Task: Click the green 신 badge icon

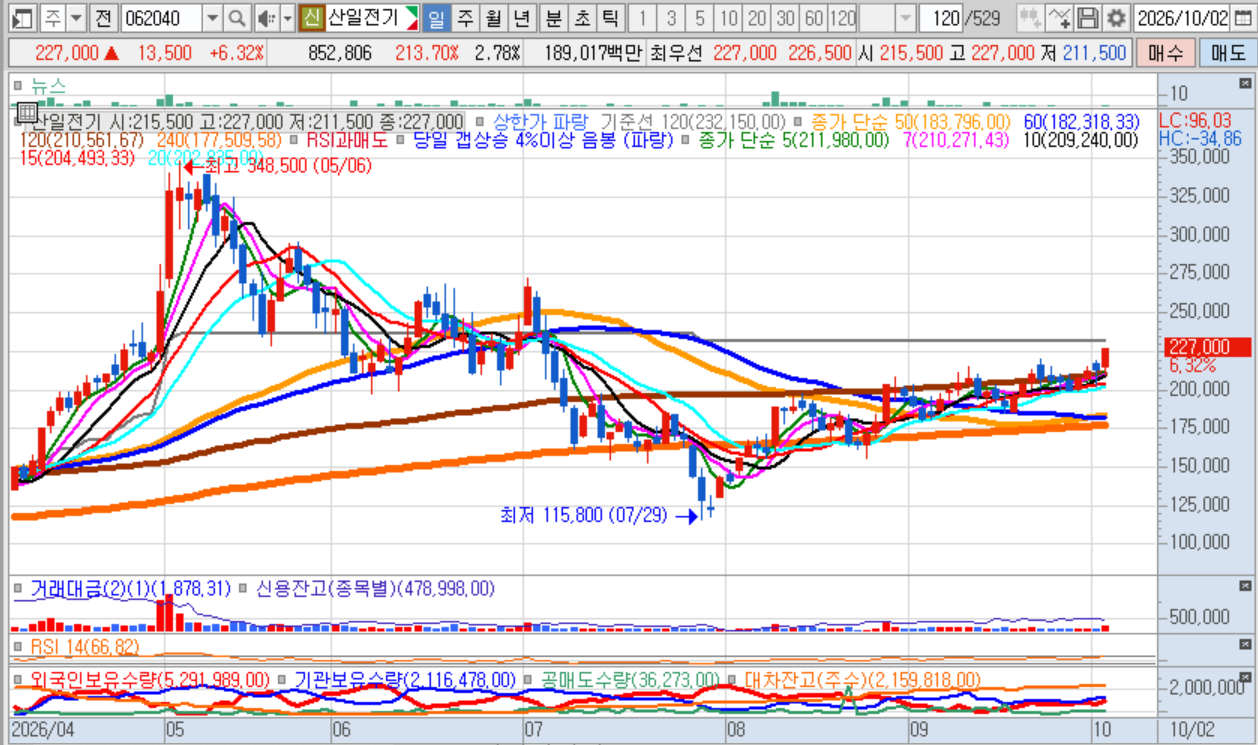Action: click(x=312, y=18)
